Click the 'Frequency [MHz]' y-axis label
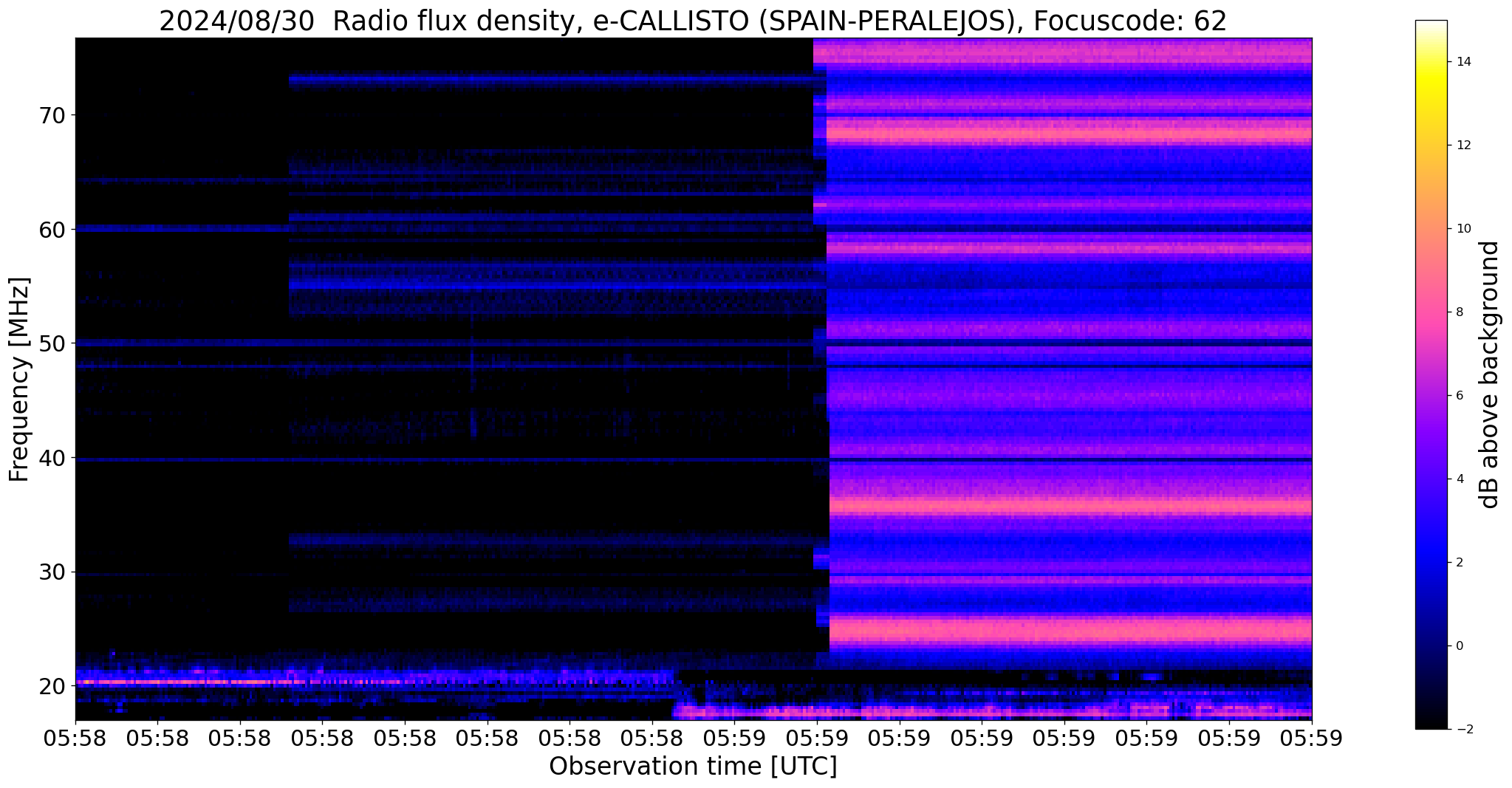1512x788 pixels. [x=19, y=380]
